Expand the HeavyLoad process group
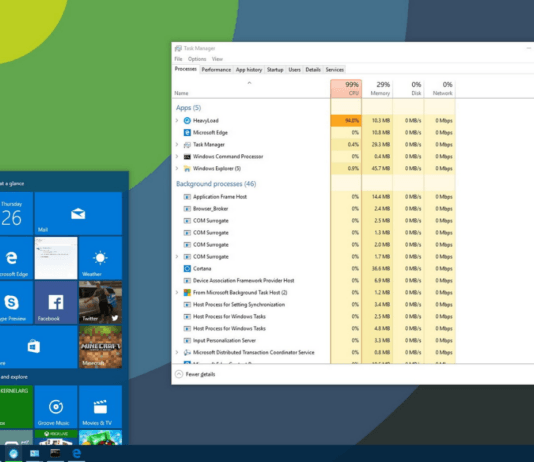 click(x=177, y=121)
